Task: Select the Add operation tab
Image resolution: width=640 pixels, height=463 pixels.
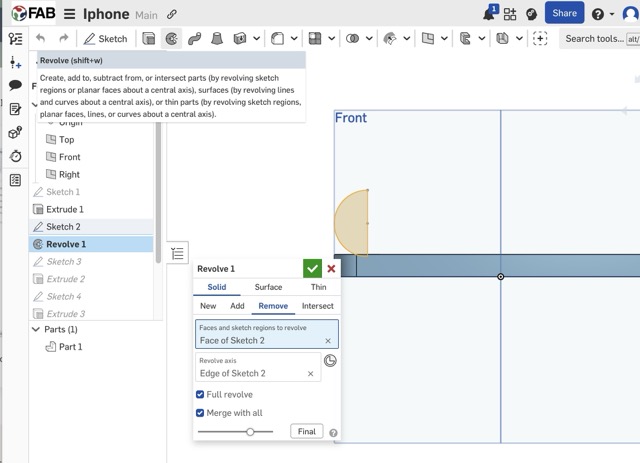Action: coord(237,306)
